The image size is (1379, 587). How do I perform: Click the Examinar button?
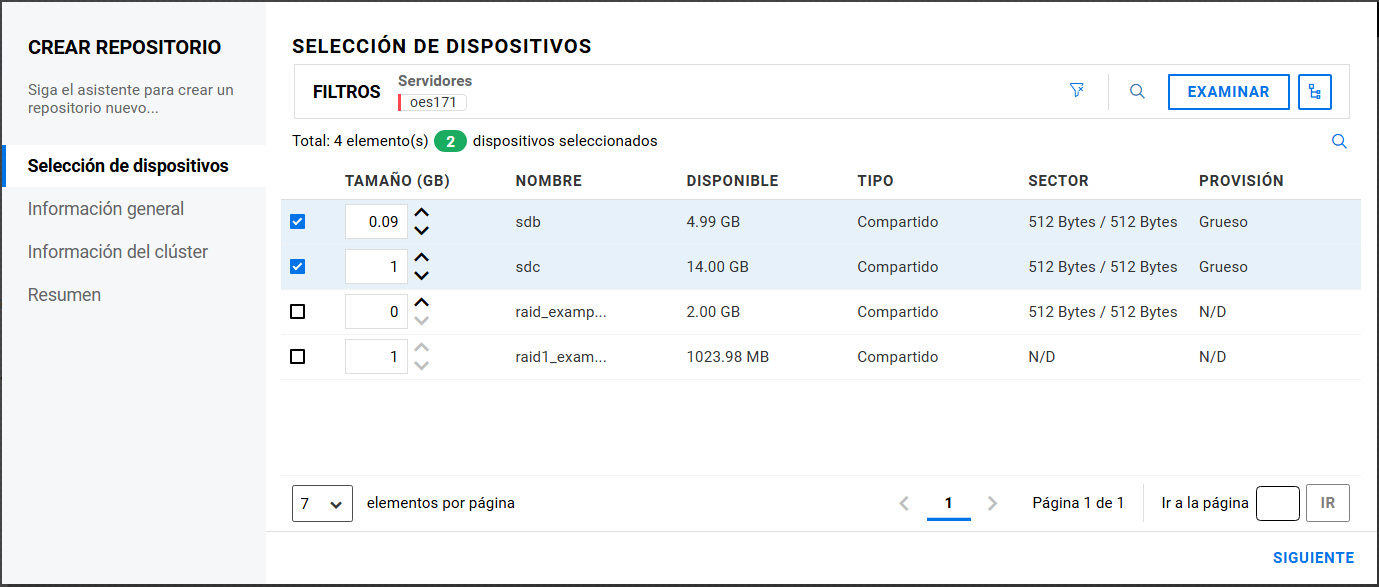1228,92
